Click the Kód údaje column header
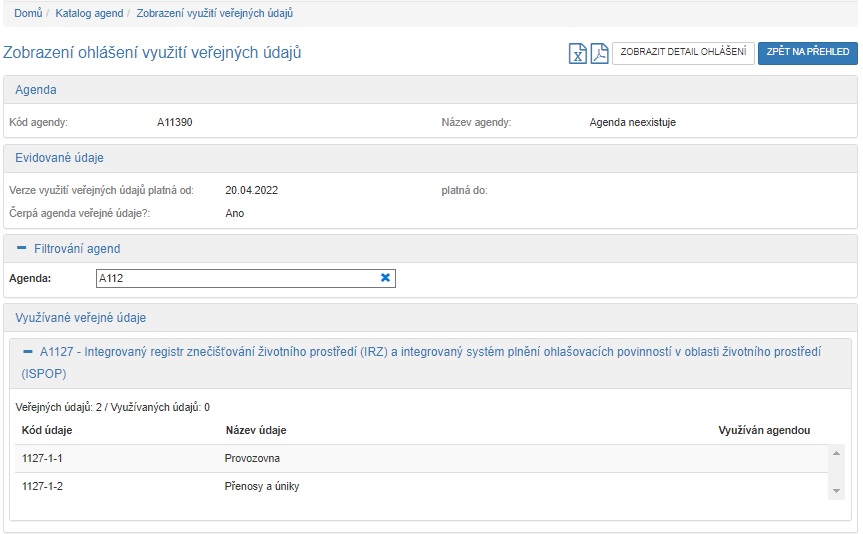 click(47, 431)
